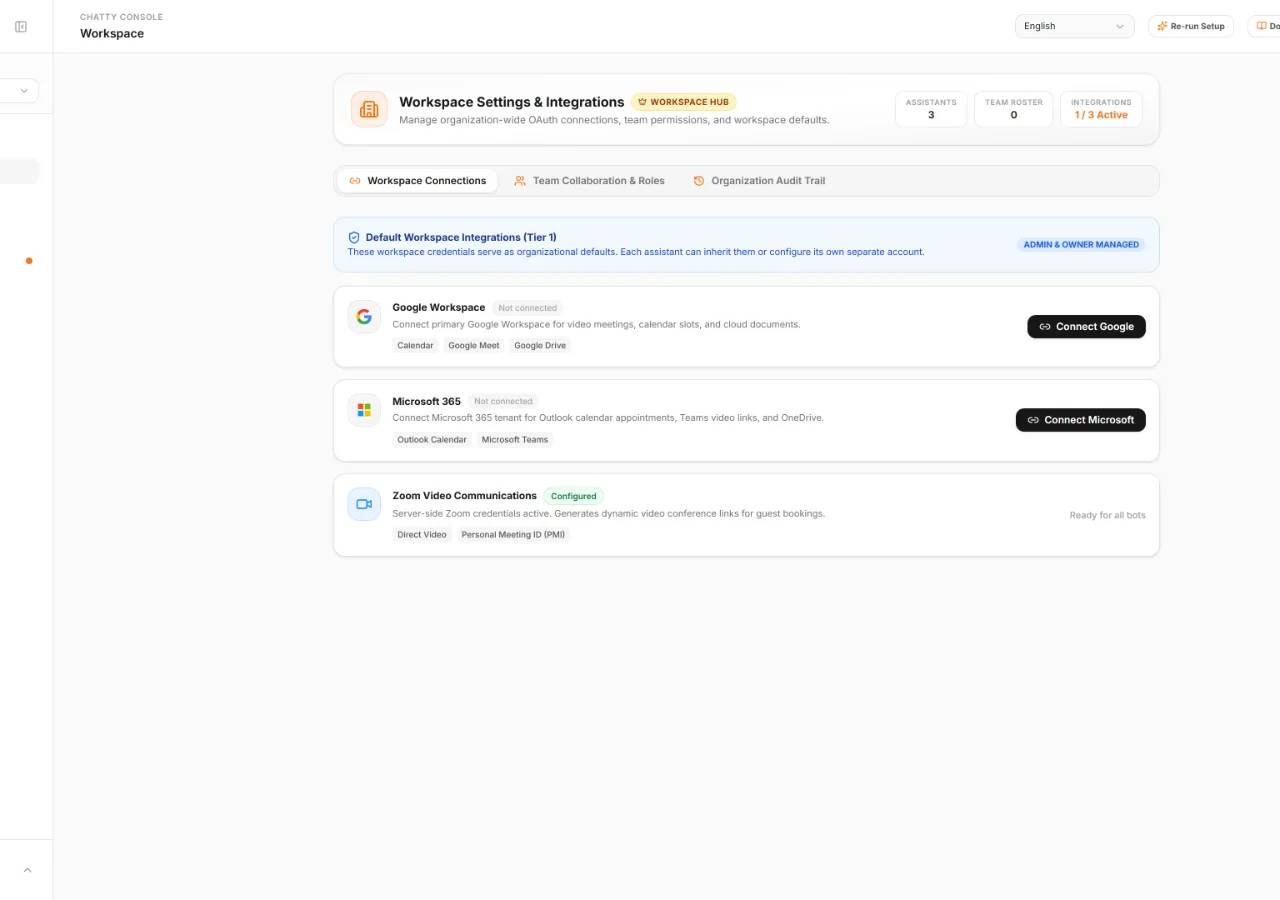This screenshot has height=900, width=1280.
Task: Click the Re-run Setup button
Action: (1191, 26)
